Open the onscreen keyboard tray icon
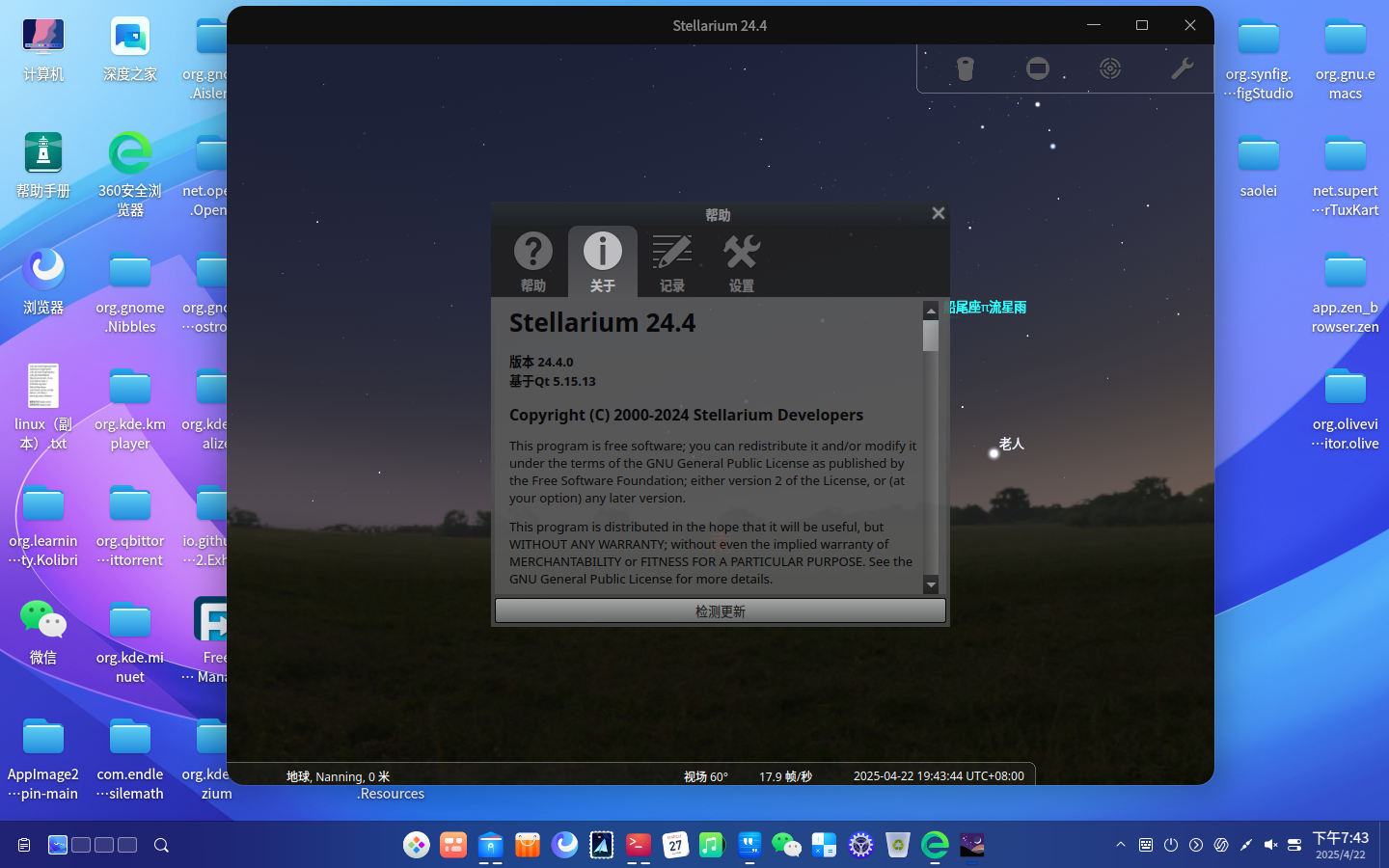1389x868 pixels. tap(1146, 845)
